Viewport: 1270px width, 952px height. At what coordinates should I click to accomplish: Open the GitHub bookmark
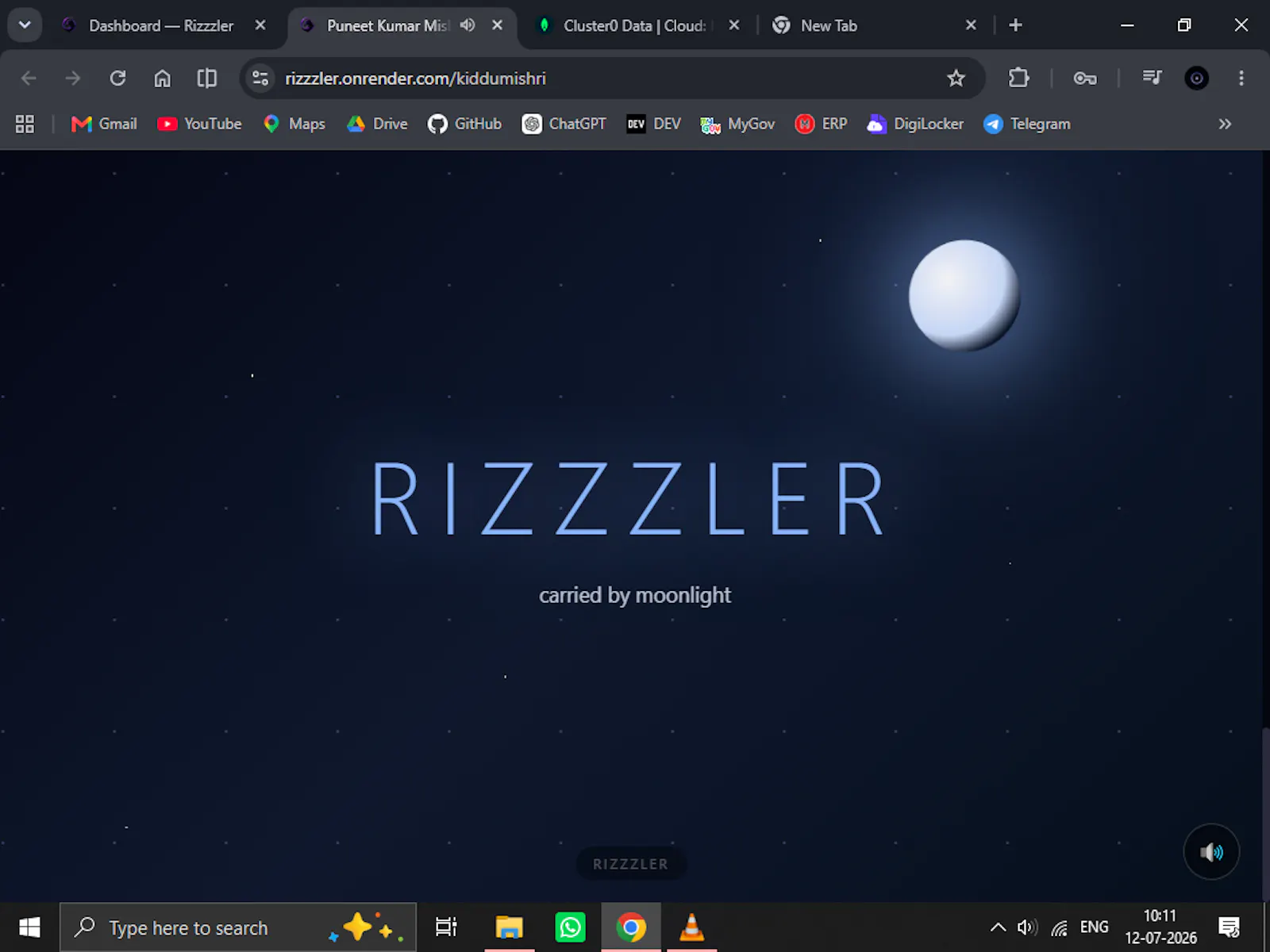tap(464, 124)
